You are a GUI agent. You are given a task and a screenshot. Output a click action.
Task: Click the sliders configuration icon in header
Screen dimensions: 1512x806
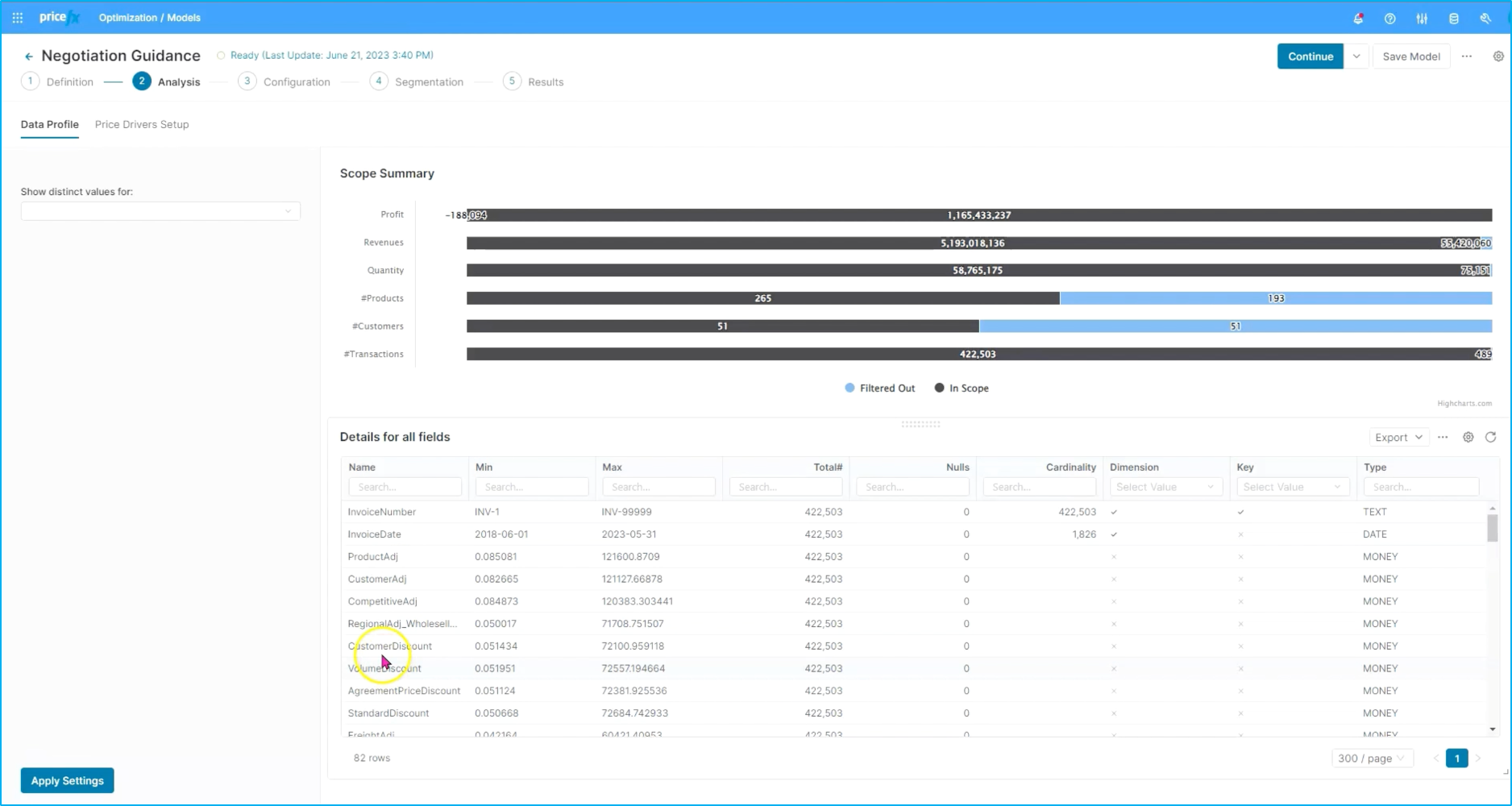click(1422, 18)
